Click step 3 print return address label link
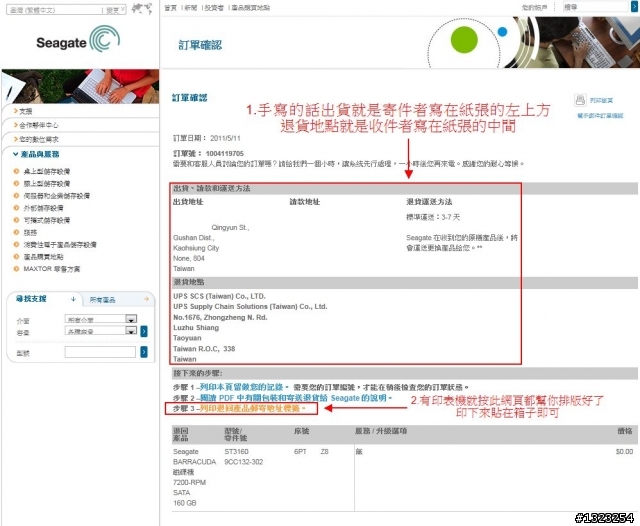This screenshot has height=526, width=640. click(253, 408)
